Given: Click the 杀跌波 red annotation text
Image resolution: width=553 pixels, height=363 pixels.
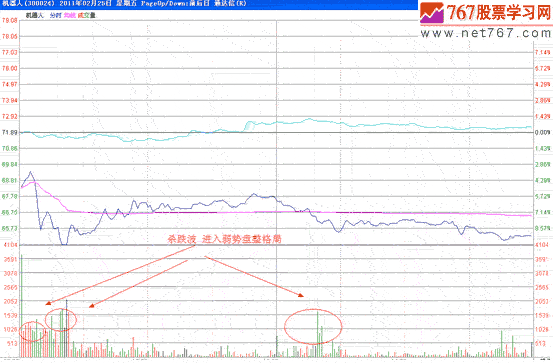Looking at the screenshot, I should (182, 239).
